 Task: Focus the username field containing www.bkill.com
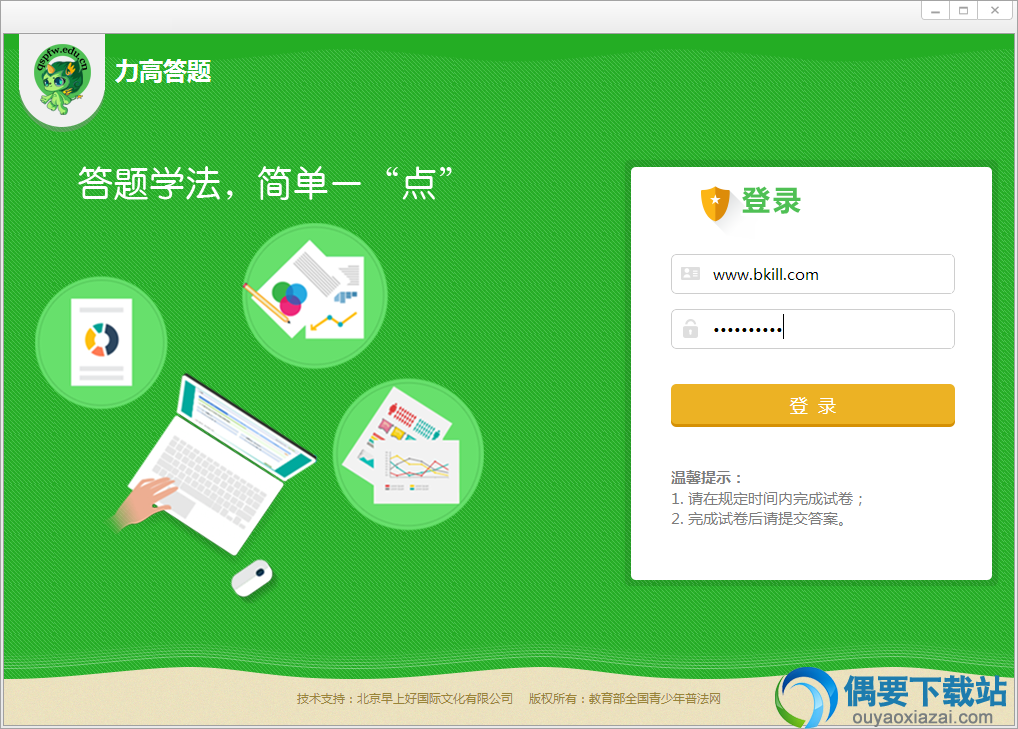tap(812, 274)
